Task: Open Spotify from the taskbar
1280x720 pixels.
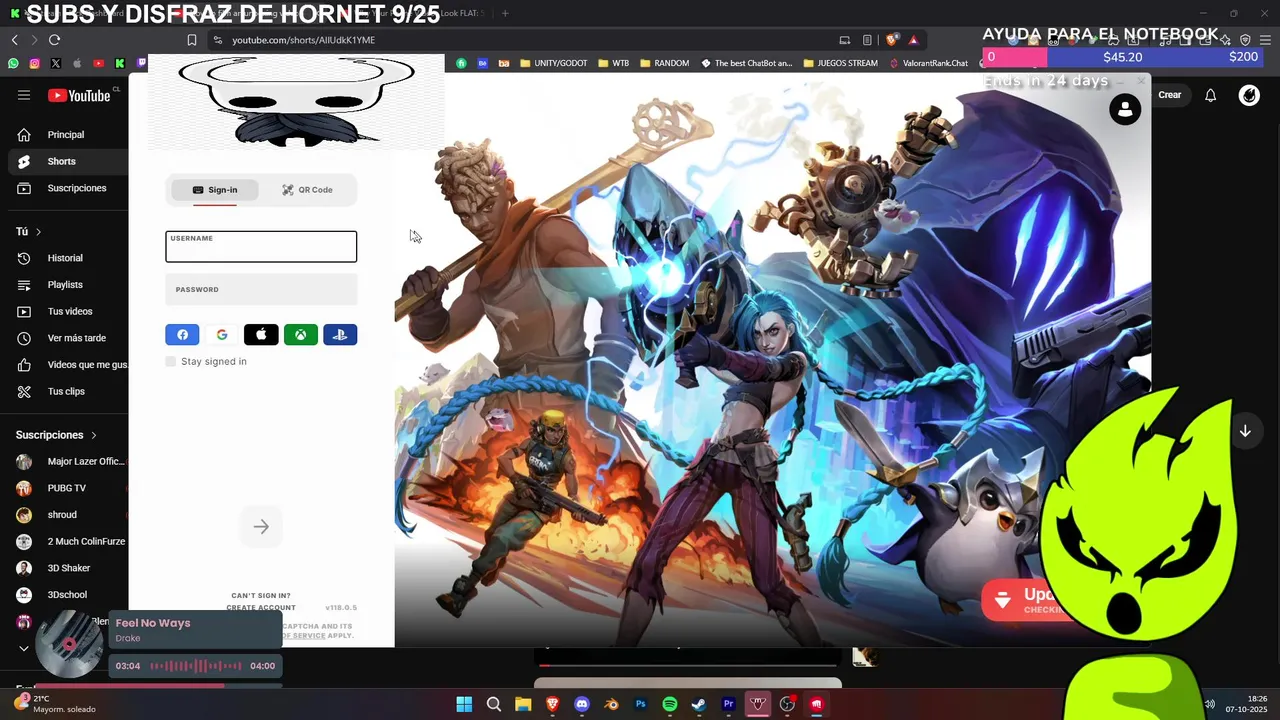Action: [670, 704]
